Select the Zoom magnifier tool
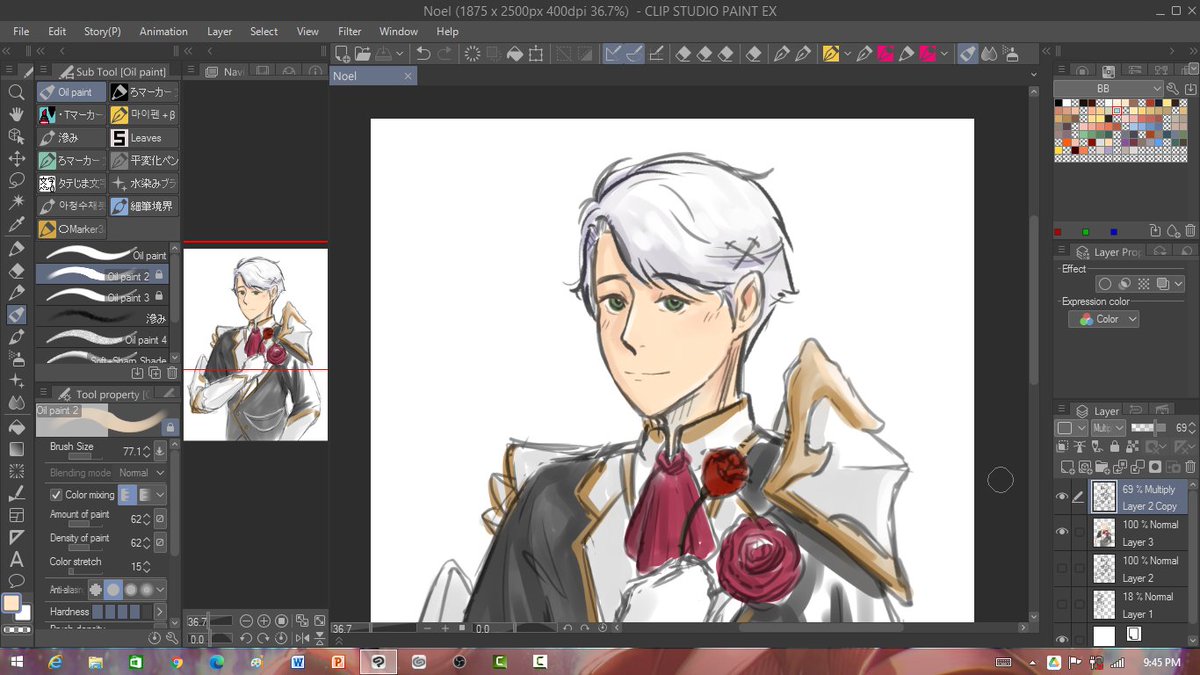This screenshot has width=1200, height=675. 16,92
